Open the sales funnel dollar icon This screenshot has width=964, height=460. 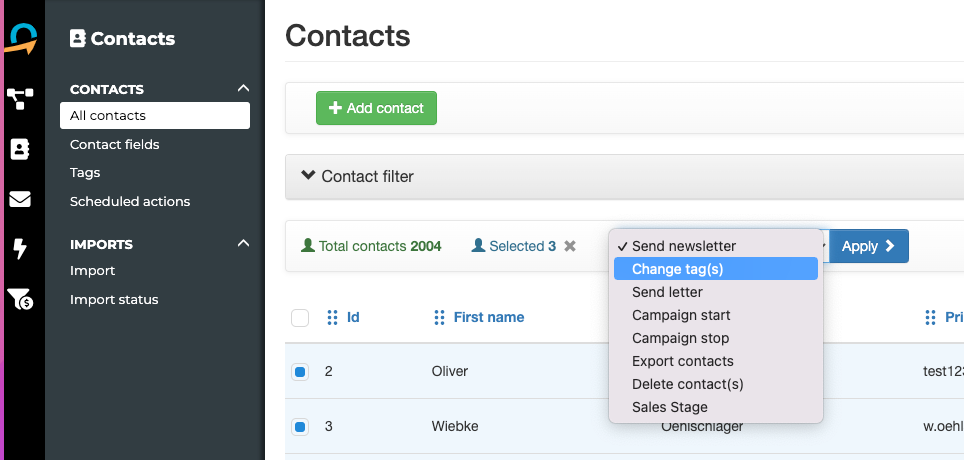click(x=20, y=299)
